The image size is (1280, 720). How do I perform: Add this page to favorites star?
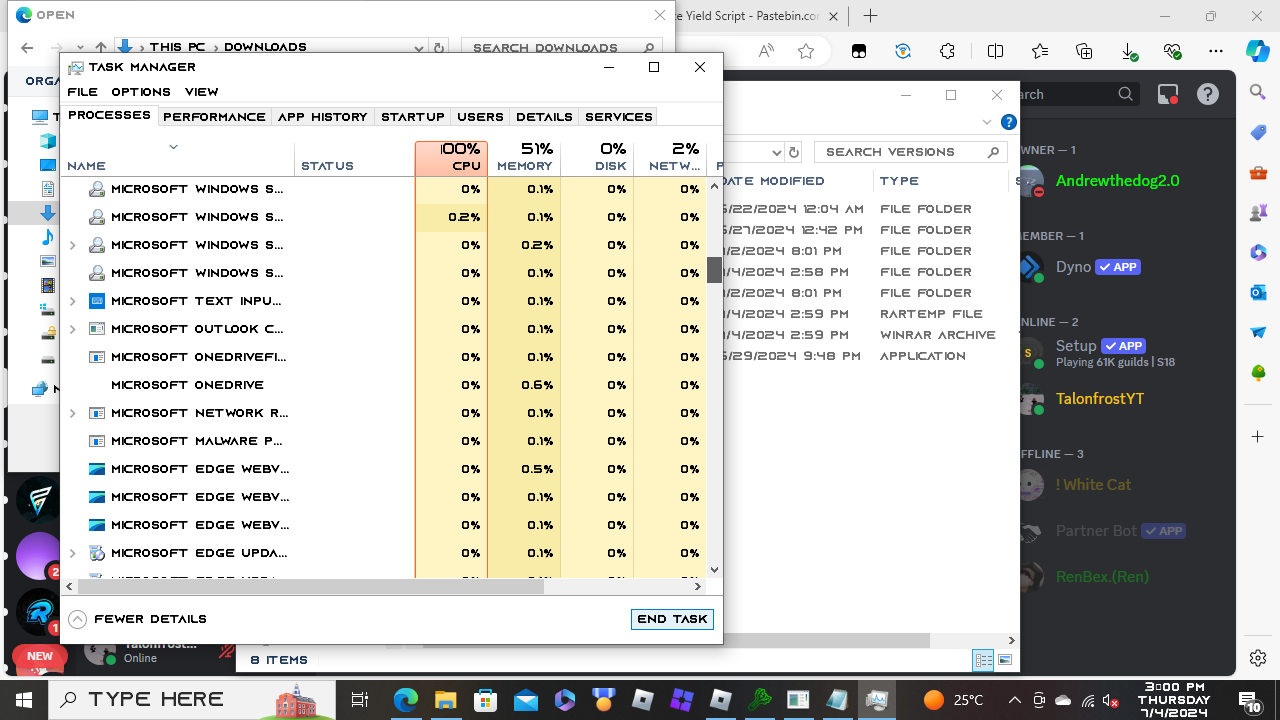point(806,51)
